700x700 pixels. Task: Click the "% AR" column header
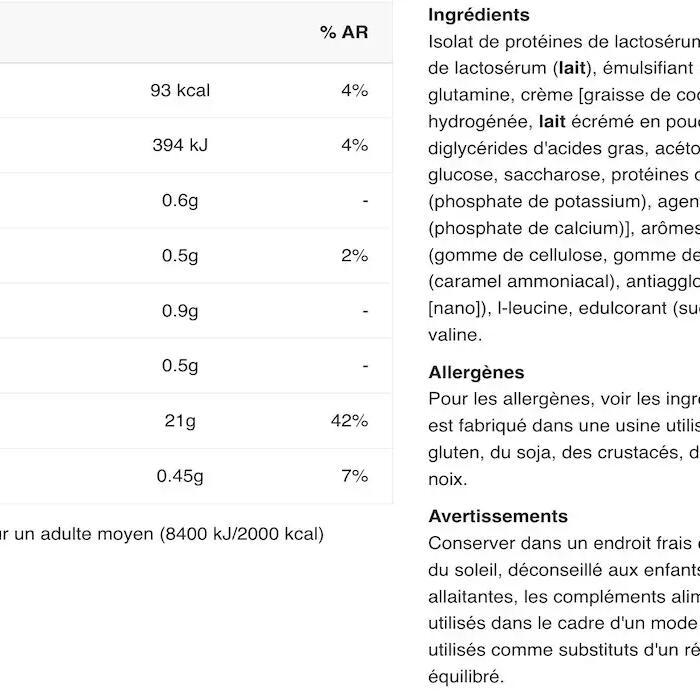[x=344, y=33]
